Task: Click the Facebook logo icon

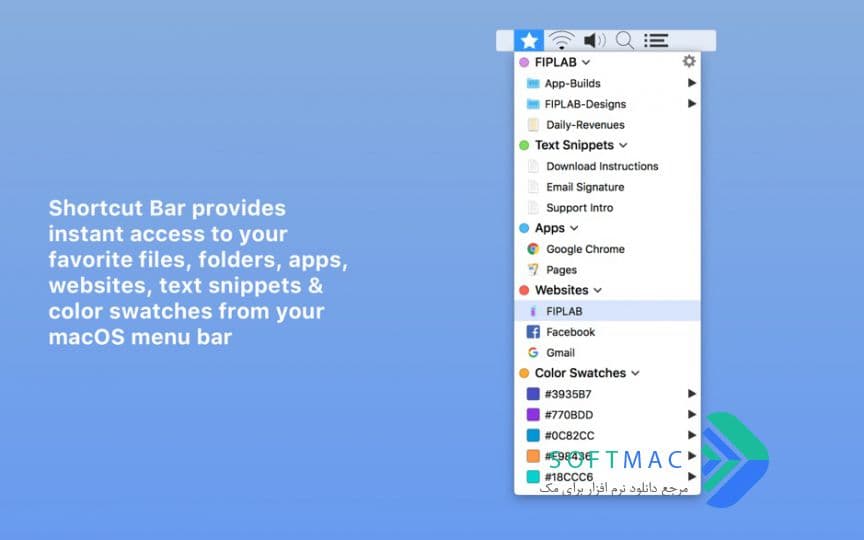Action: pos(533,332)
